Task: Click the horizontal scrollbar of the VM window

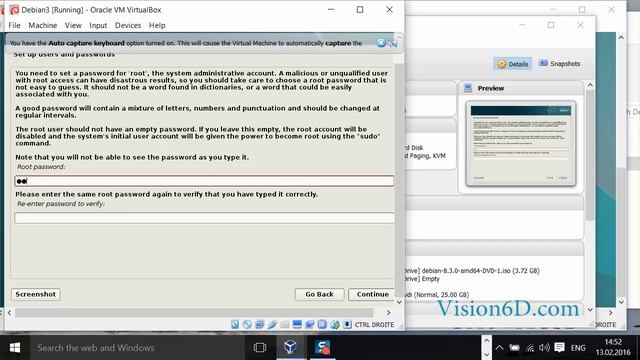Action: 194,313
